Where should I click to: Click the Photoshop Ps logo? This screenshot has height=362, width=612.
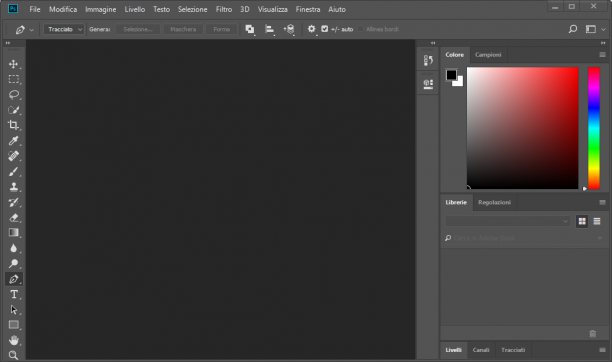[13, 9]
